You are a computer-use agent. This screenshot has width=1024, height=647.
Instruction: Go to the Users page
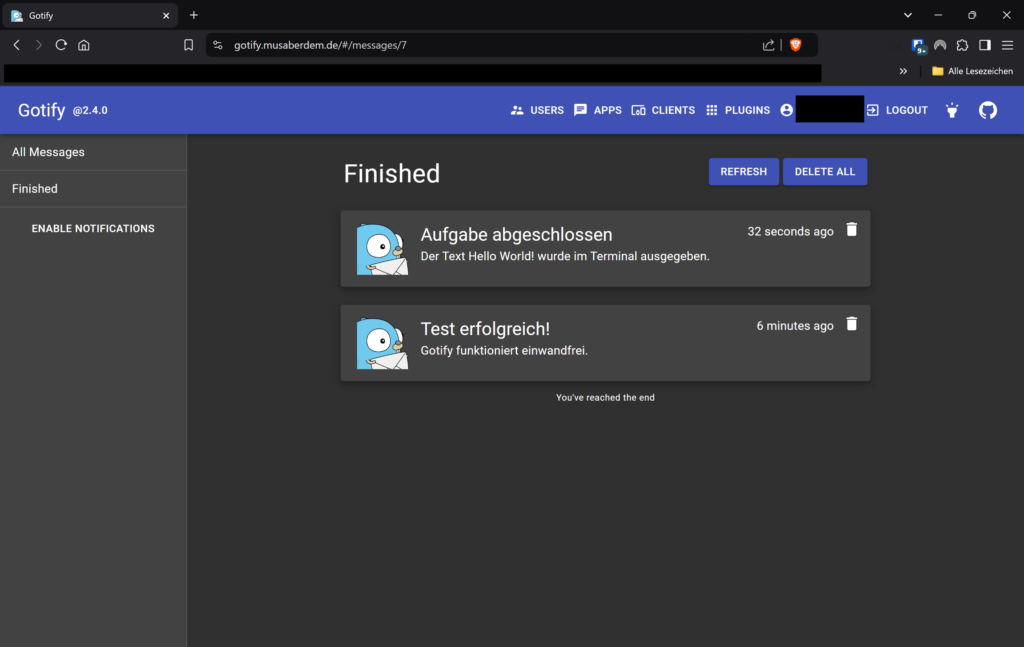[537, 110]
